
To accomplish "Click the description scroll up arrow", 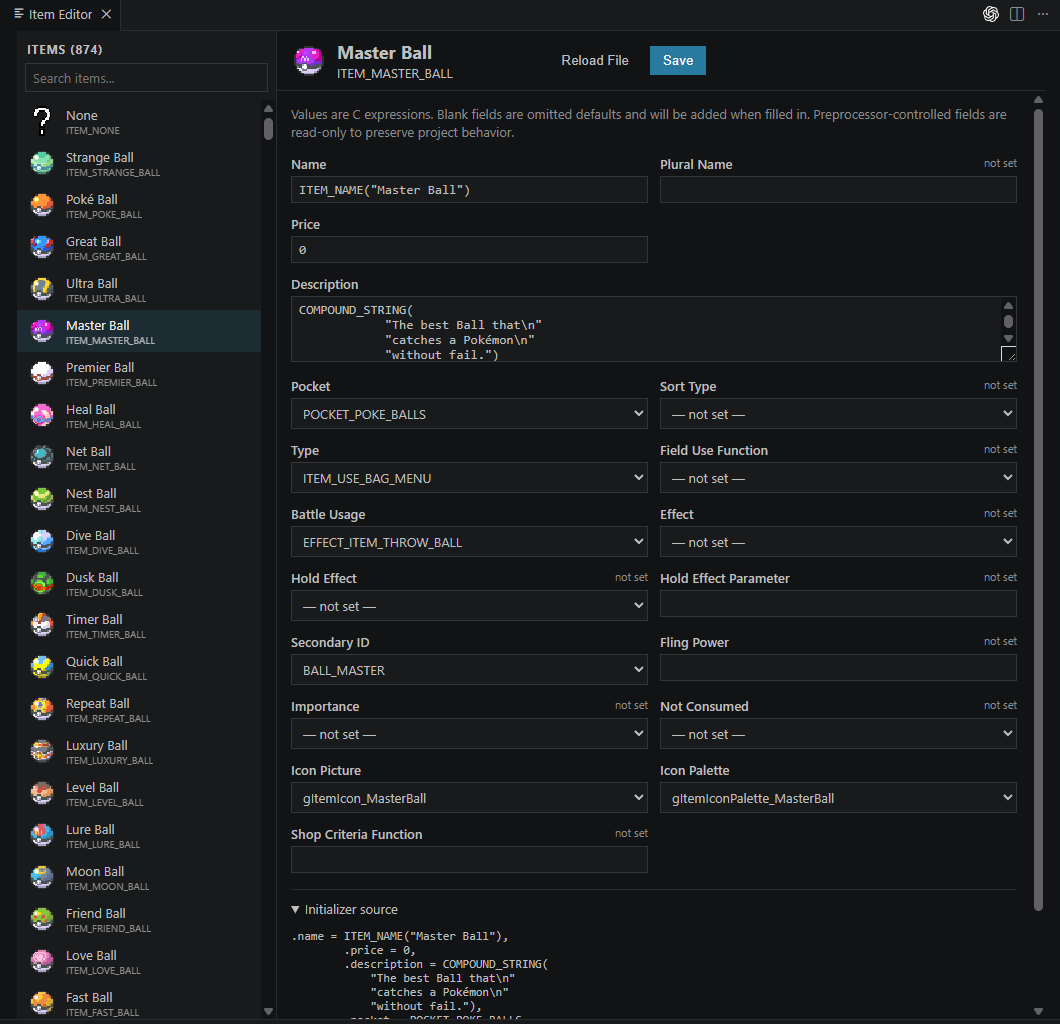I will tap(1008, 306).
